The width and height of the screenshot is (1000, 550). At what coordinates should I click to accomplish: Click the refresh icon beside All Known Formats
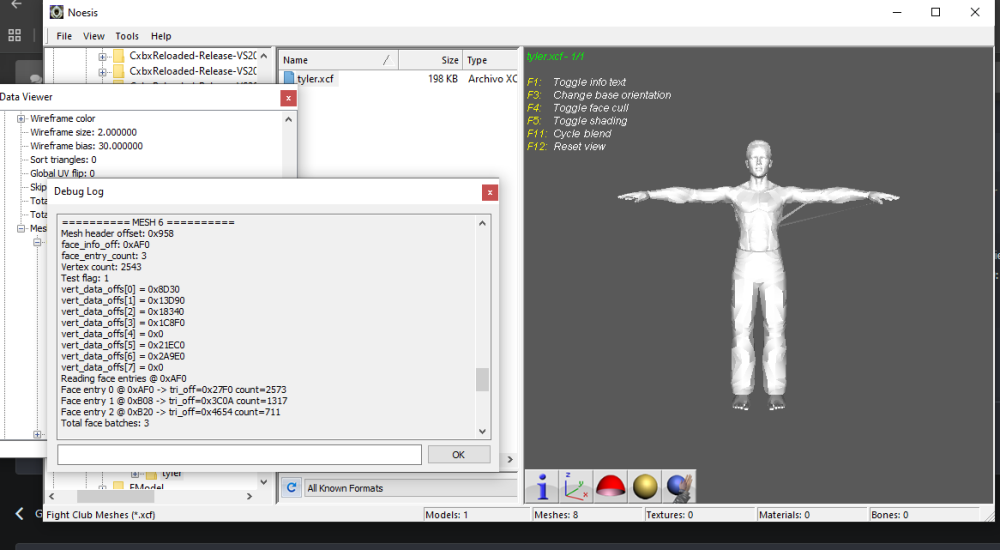click(x=291, y=488)
